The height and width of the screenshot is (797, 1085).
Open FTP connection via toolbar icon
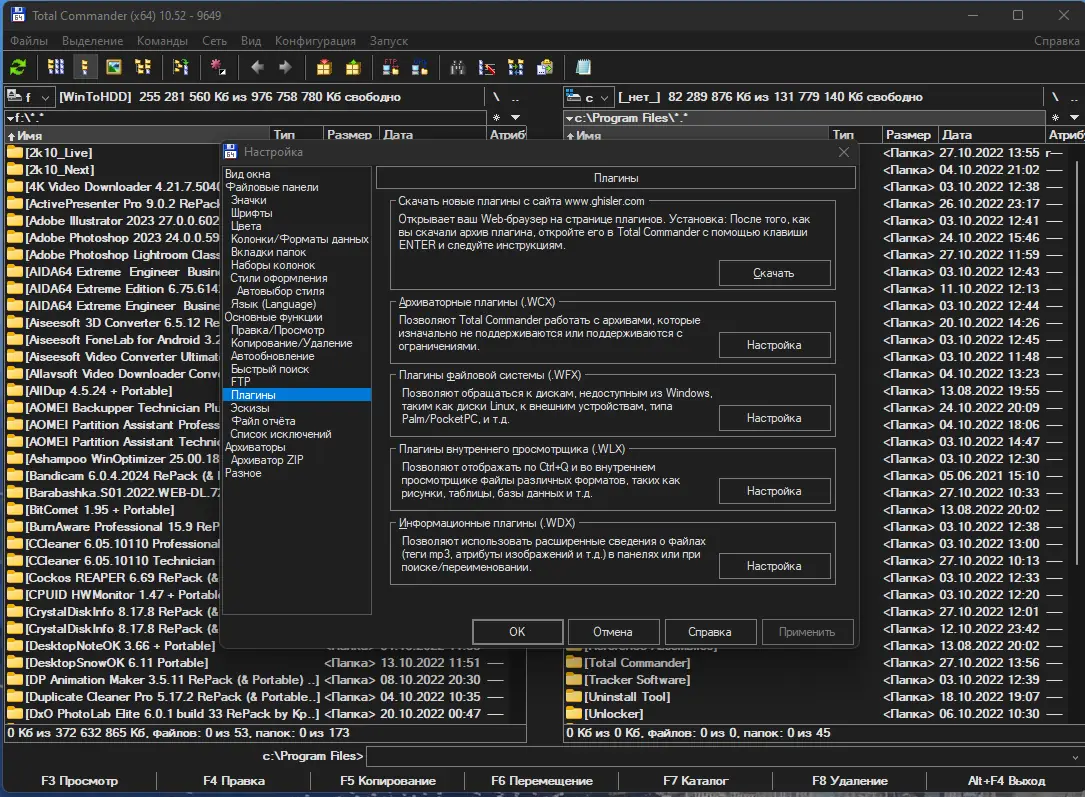click(x=391, y=67)
